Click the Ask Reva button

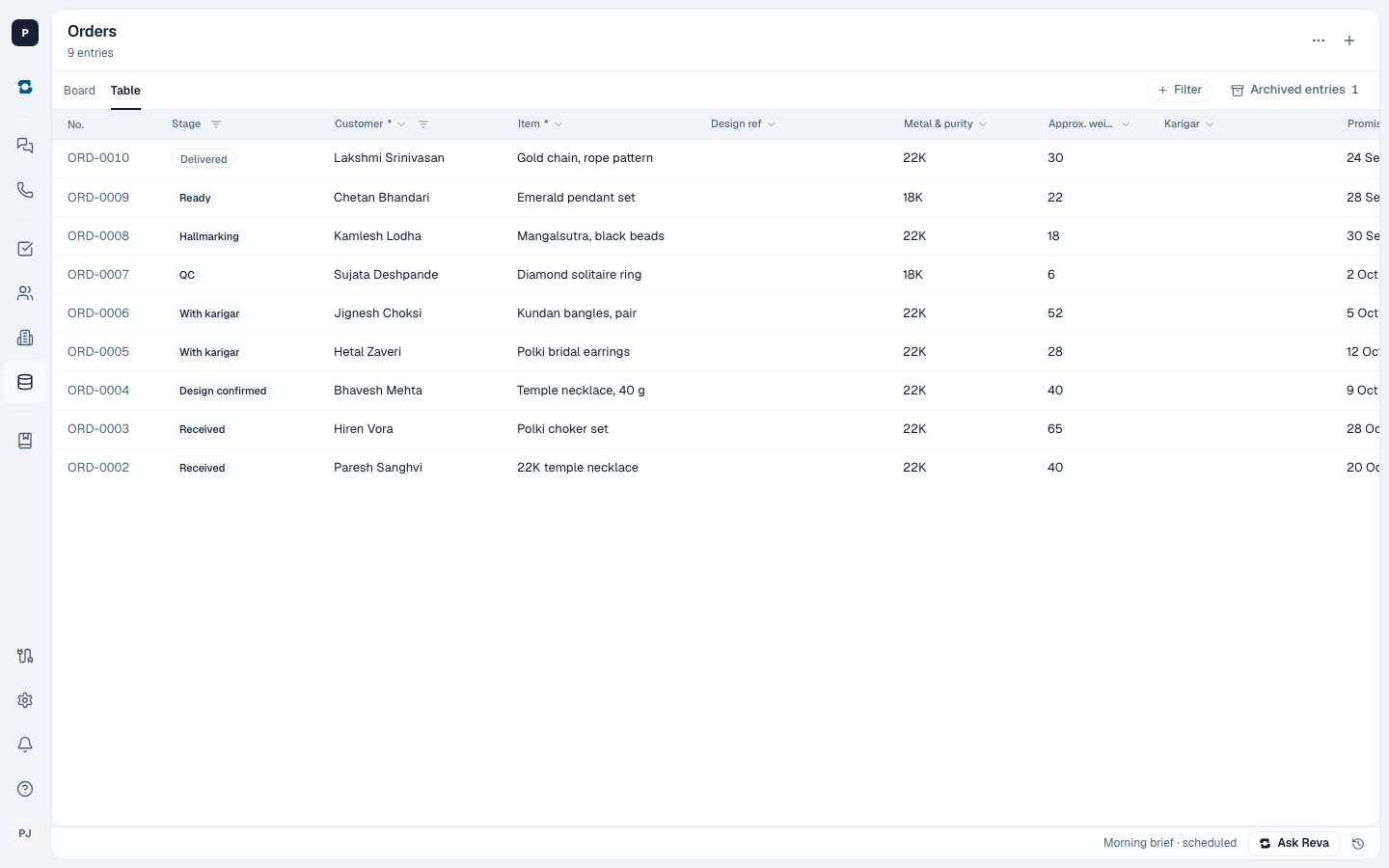(1294, 843)
